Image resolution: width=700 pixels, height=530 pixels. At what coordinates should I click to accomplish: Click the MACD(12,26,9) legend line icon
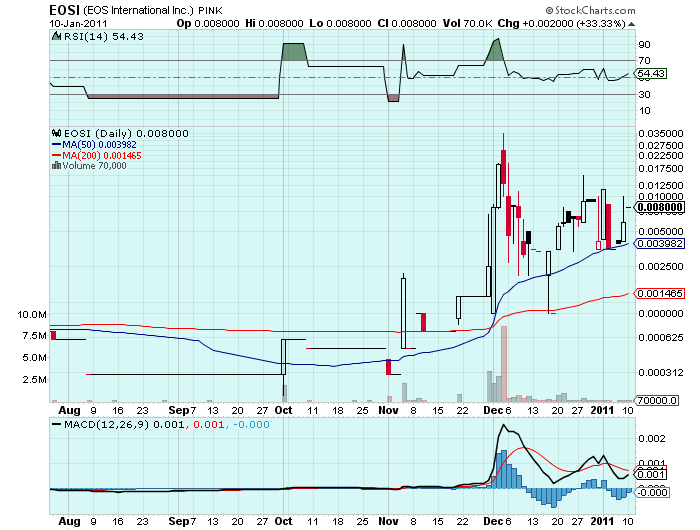click(56, 425)
